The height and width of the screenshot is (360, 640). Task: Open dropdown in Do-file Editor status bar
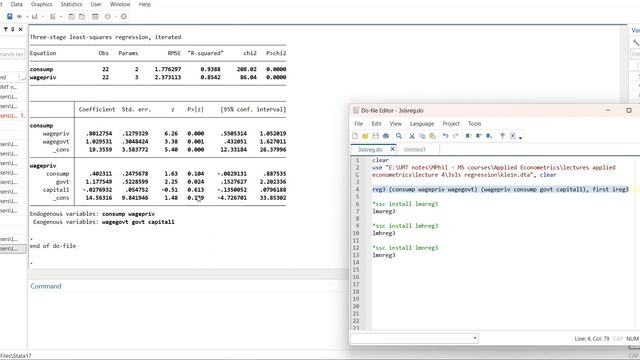475,338
